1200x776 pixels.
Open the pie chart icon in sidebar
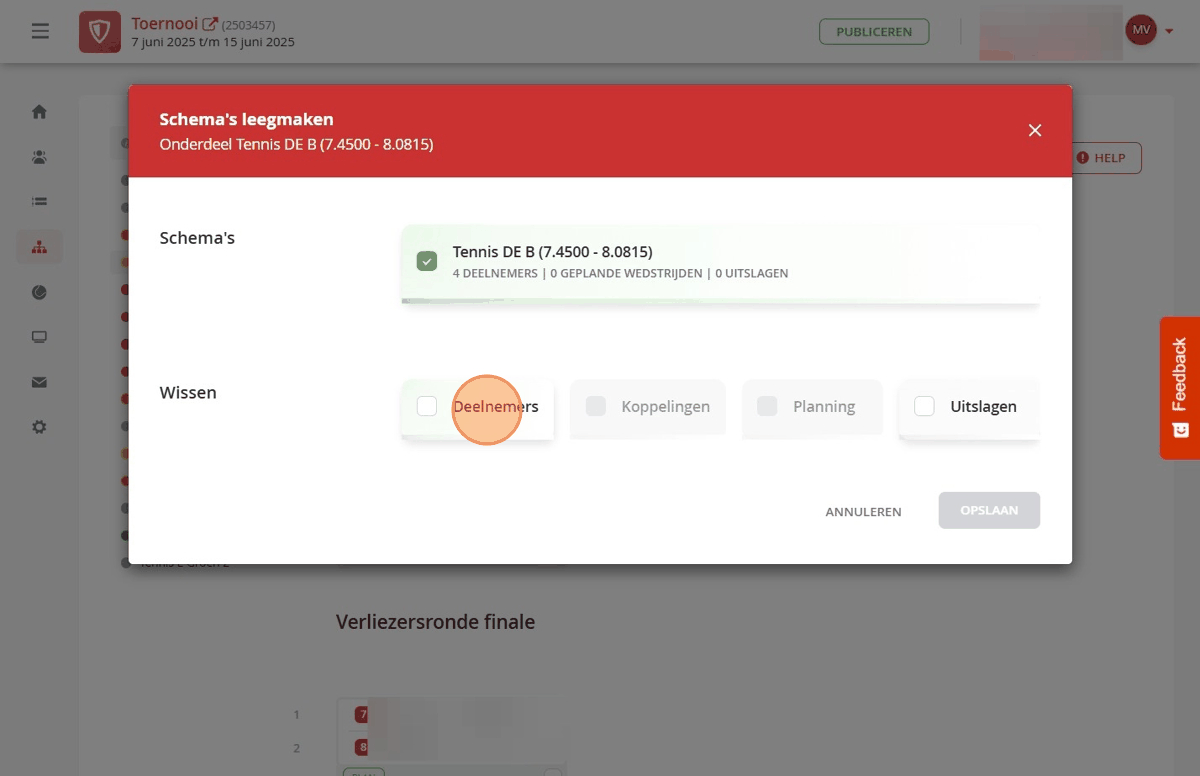click(39, 292)
